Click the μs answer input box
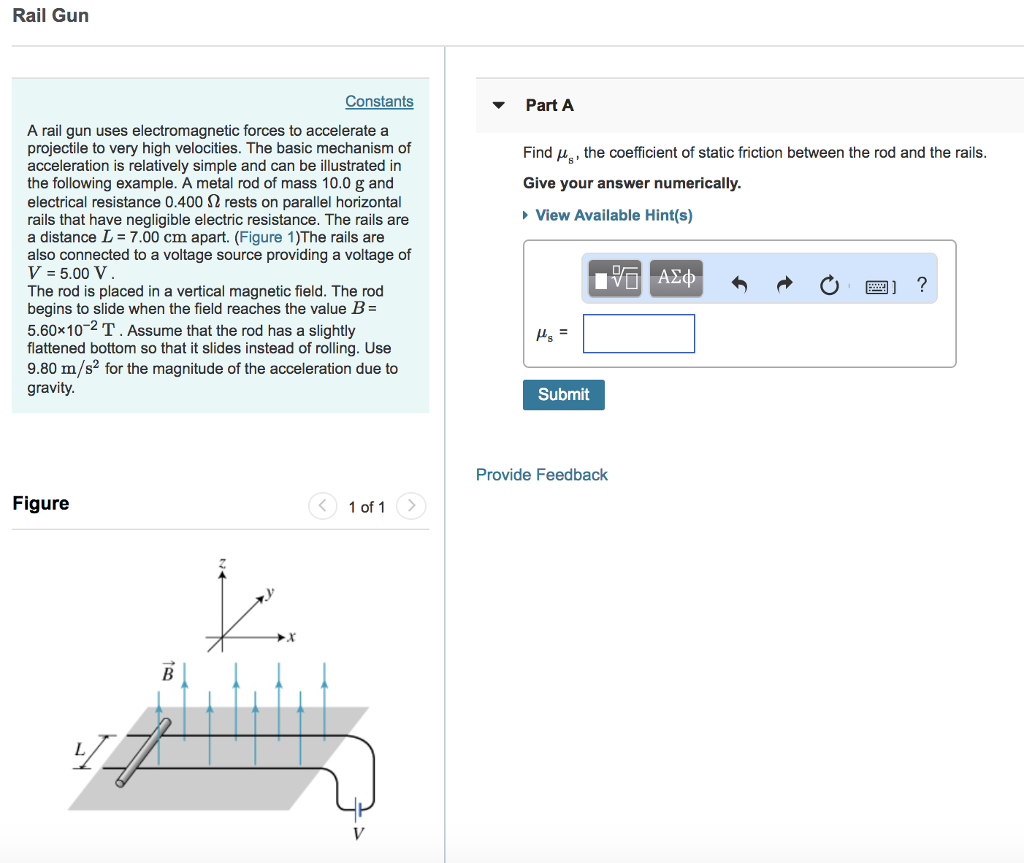 click(x=638, y=334)
